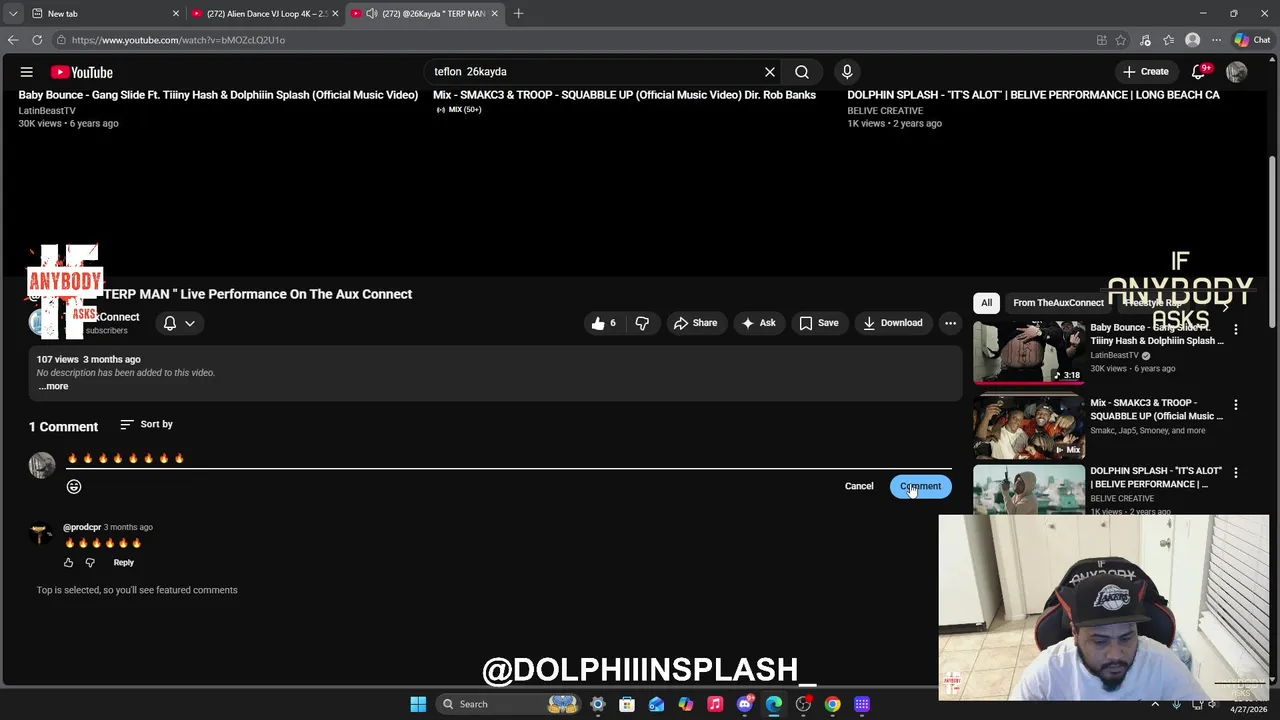Click the browser address bar URL
Viewport: 1280px width, 720px height.
[x=178, y=40]
